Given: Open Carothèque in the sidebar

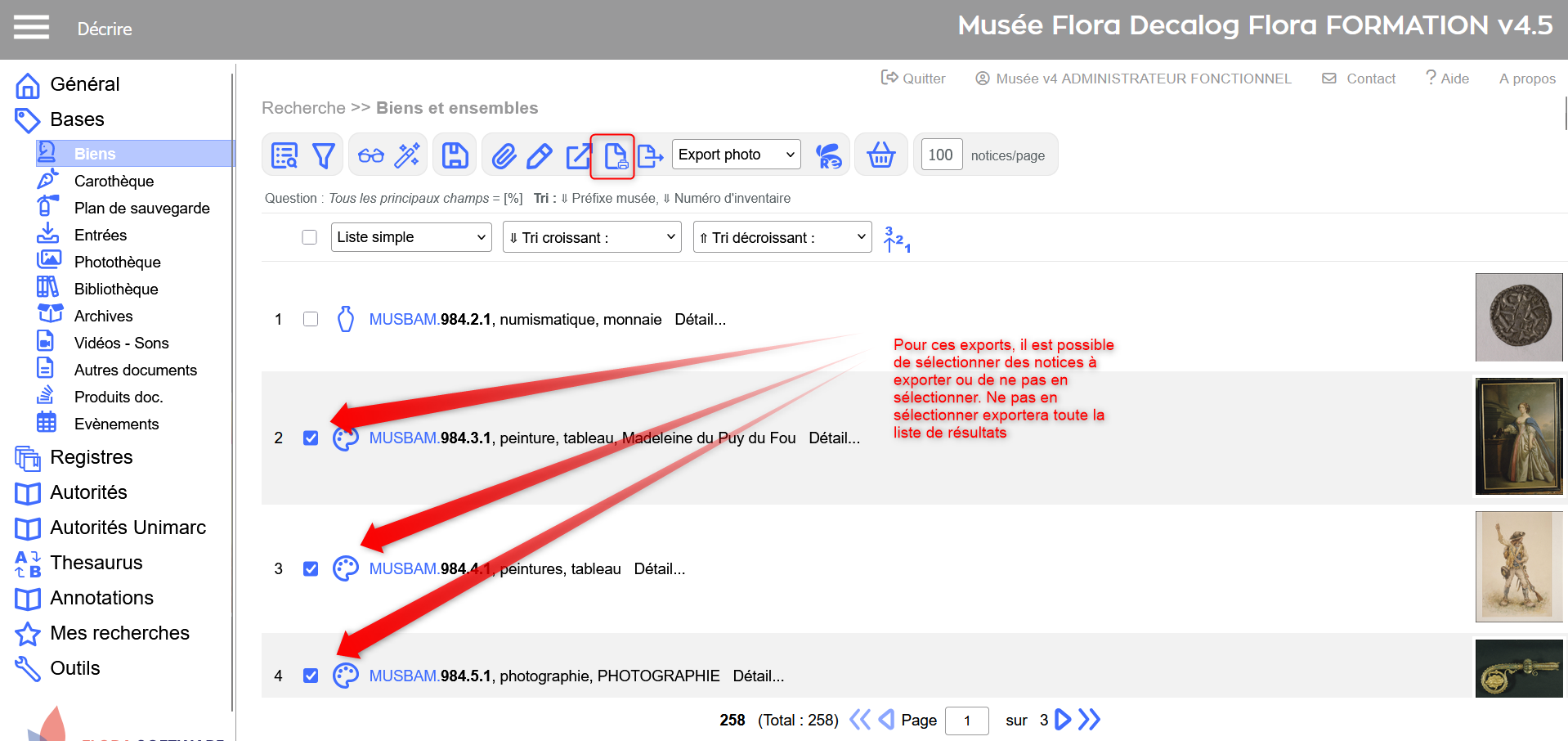Looking at the screenshot, I should tap(114, 181).
